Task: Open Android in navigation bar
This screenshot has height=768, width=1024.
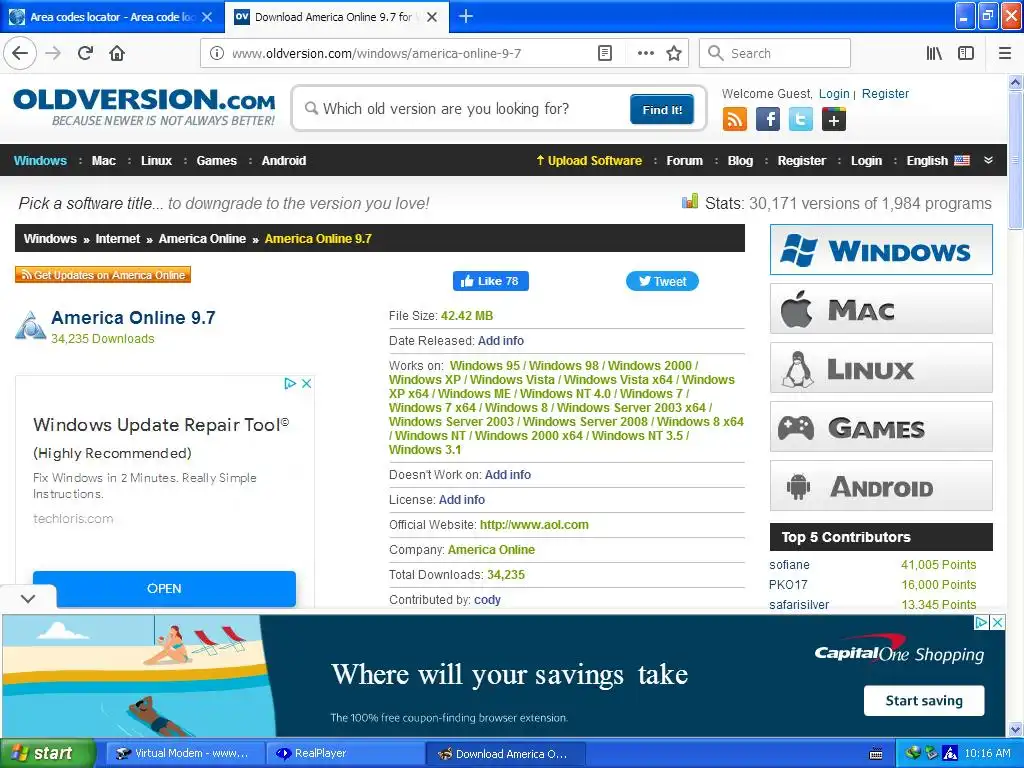Action: 284,161
